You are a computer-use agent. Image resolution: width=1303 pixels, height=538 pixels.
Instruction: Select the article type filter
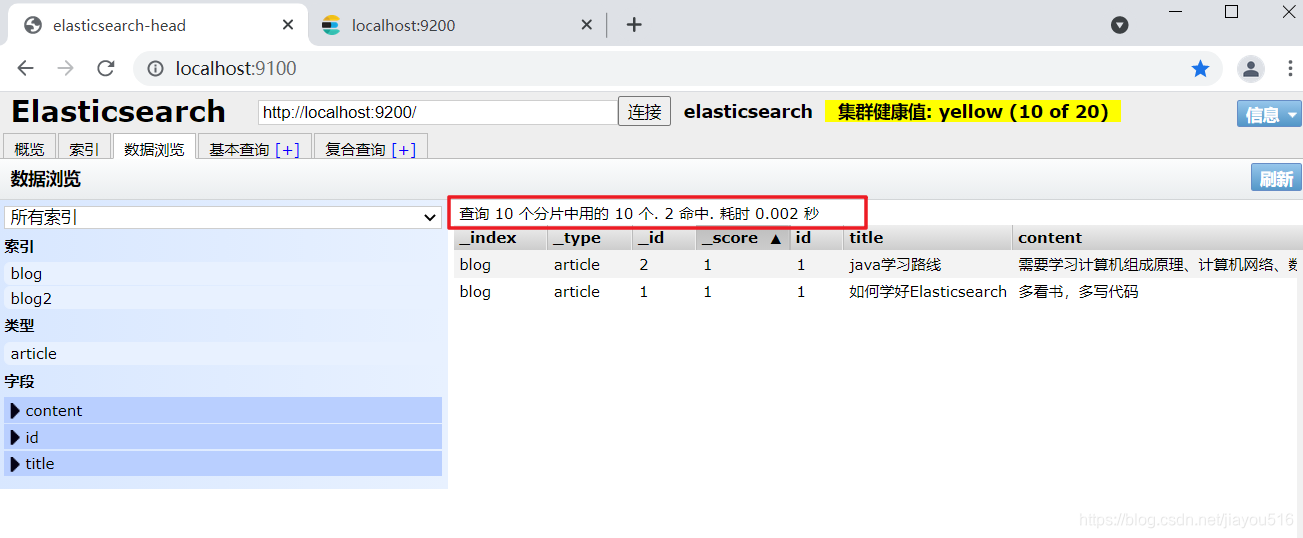222,353
